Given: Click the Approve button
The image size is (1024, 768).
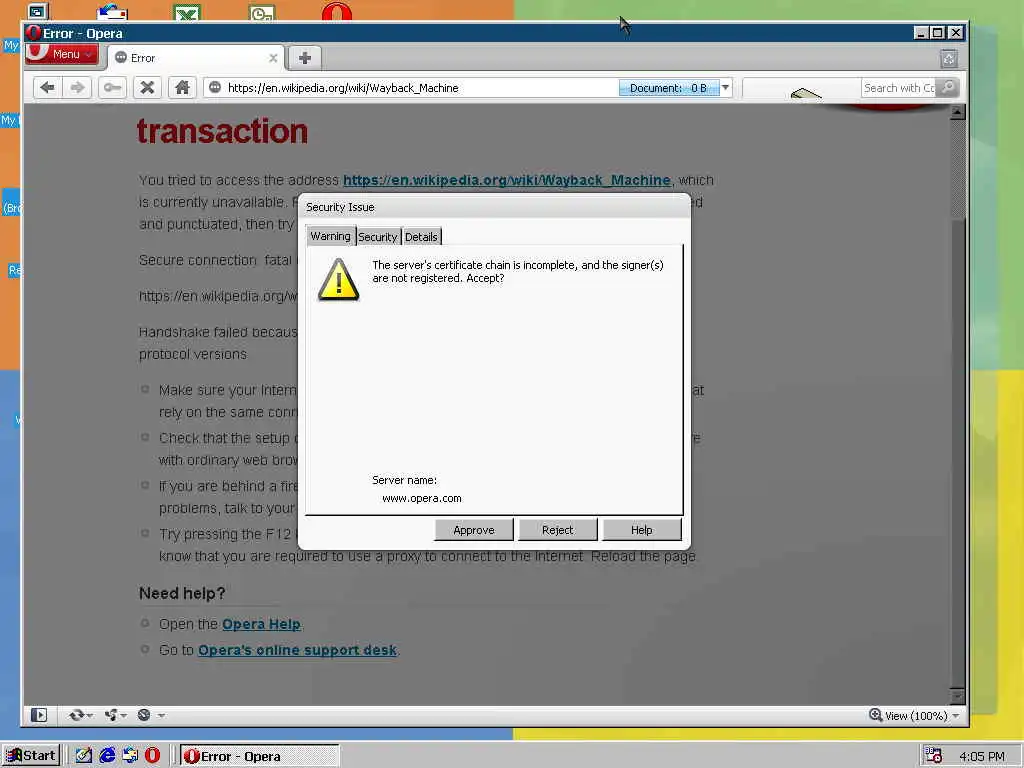Looking at the screenshot, I should click(x=473, y=530).
